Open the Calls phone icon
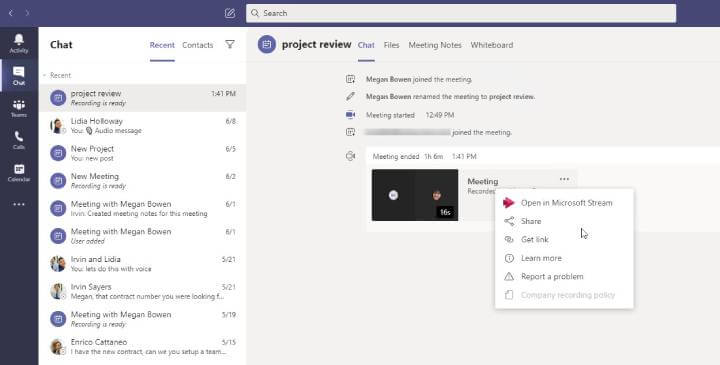720x365 pixels. click(19, 140)
